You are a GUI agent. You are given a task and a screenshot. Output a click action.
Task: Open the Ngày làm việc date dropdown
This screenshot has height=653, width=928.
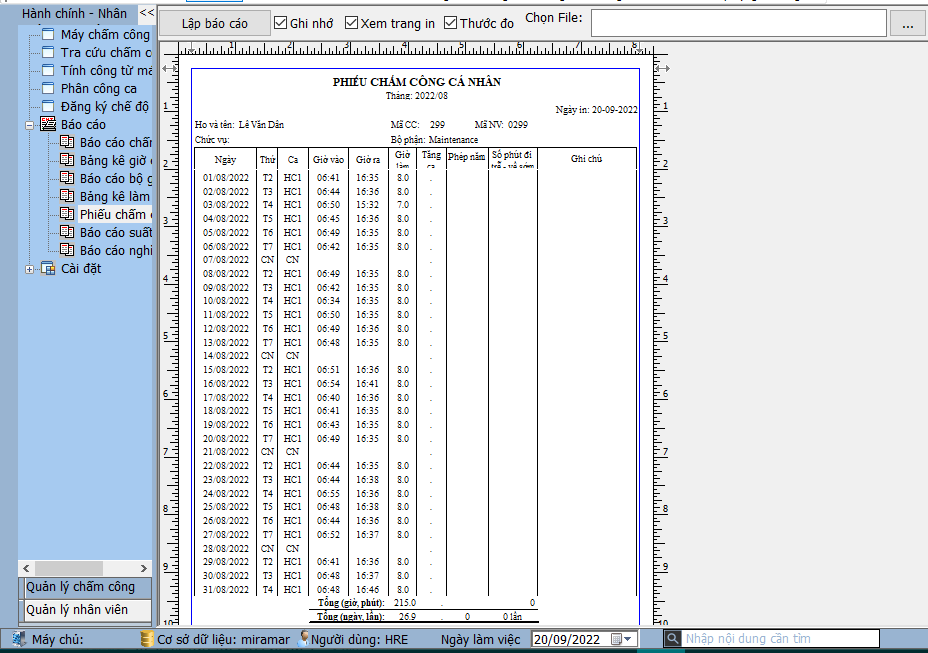tap(628, 639)
